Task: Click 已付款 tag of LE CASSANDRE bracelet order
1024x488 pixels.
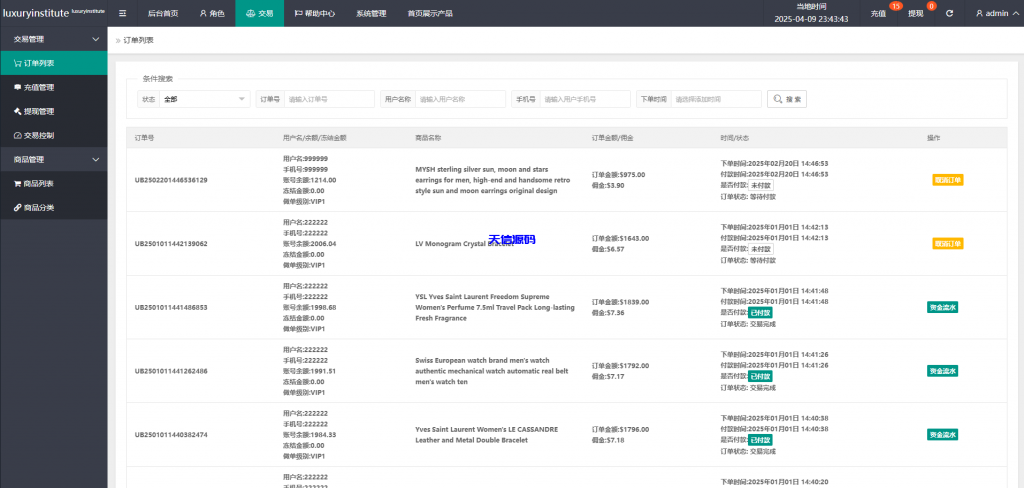Action: pos(760,440)
